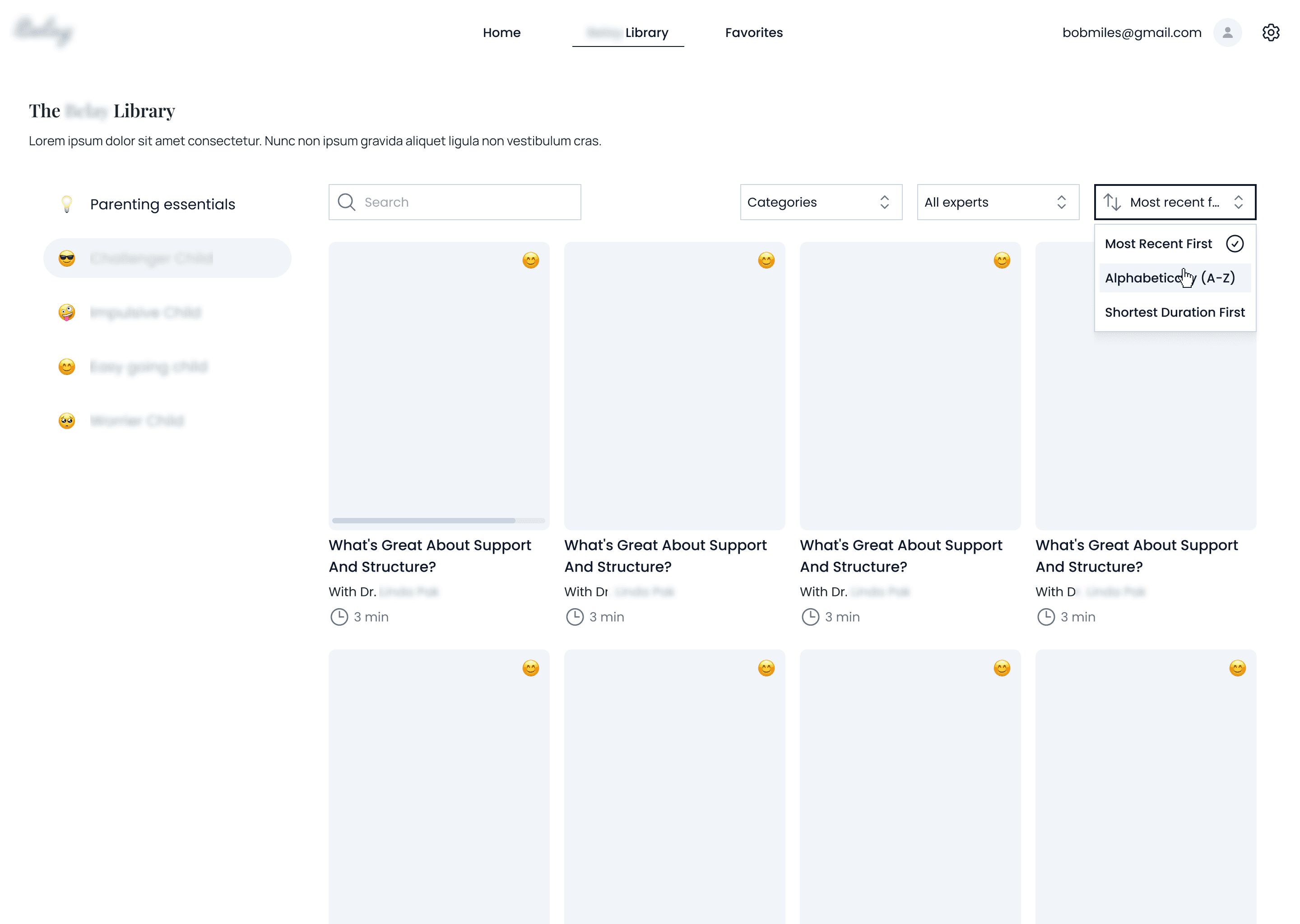Choose Shortest Duration First sort option

tap(1174, 312)
